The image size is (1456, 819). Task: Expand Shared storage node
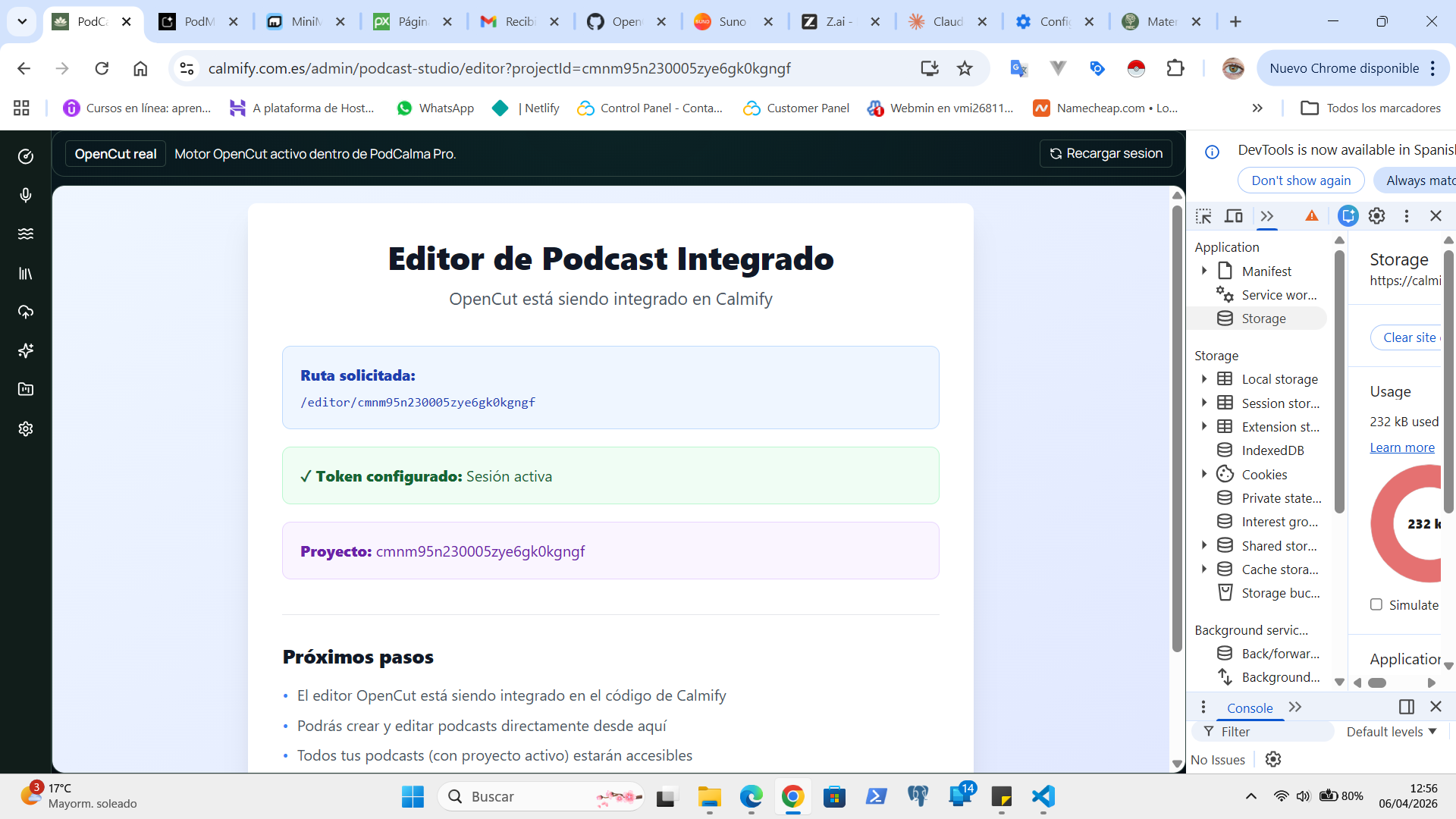click(x=1204, y=545)
